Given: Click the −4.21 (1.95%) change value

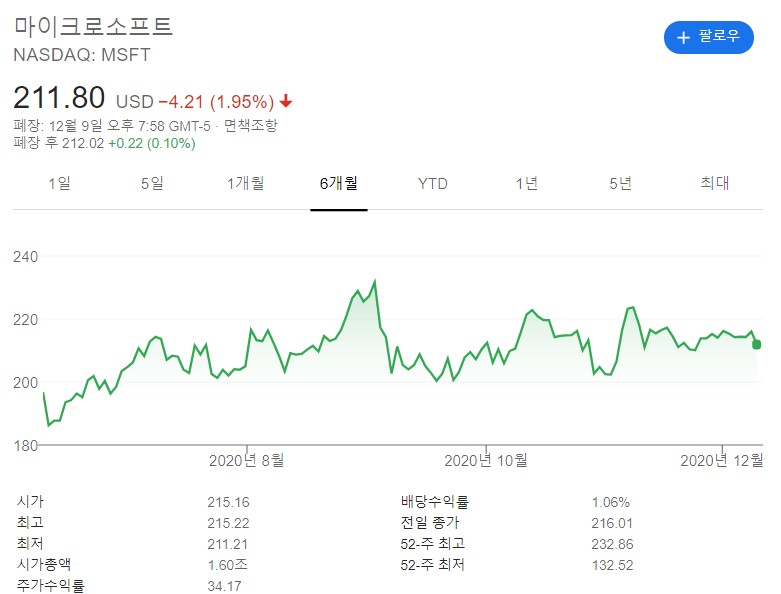Looking at the screenshot, I should [x=216, y=102].
